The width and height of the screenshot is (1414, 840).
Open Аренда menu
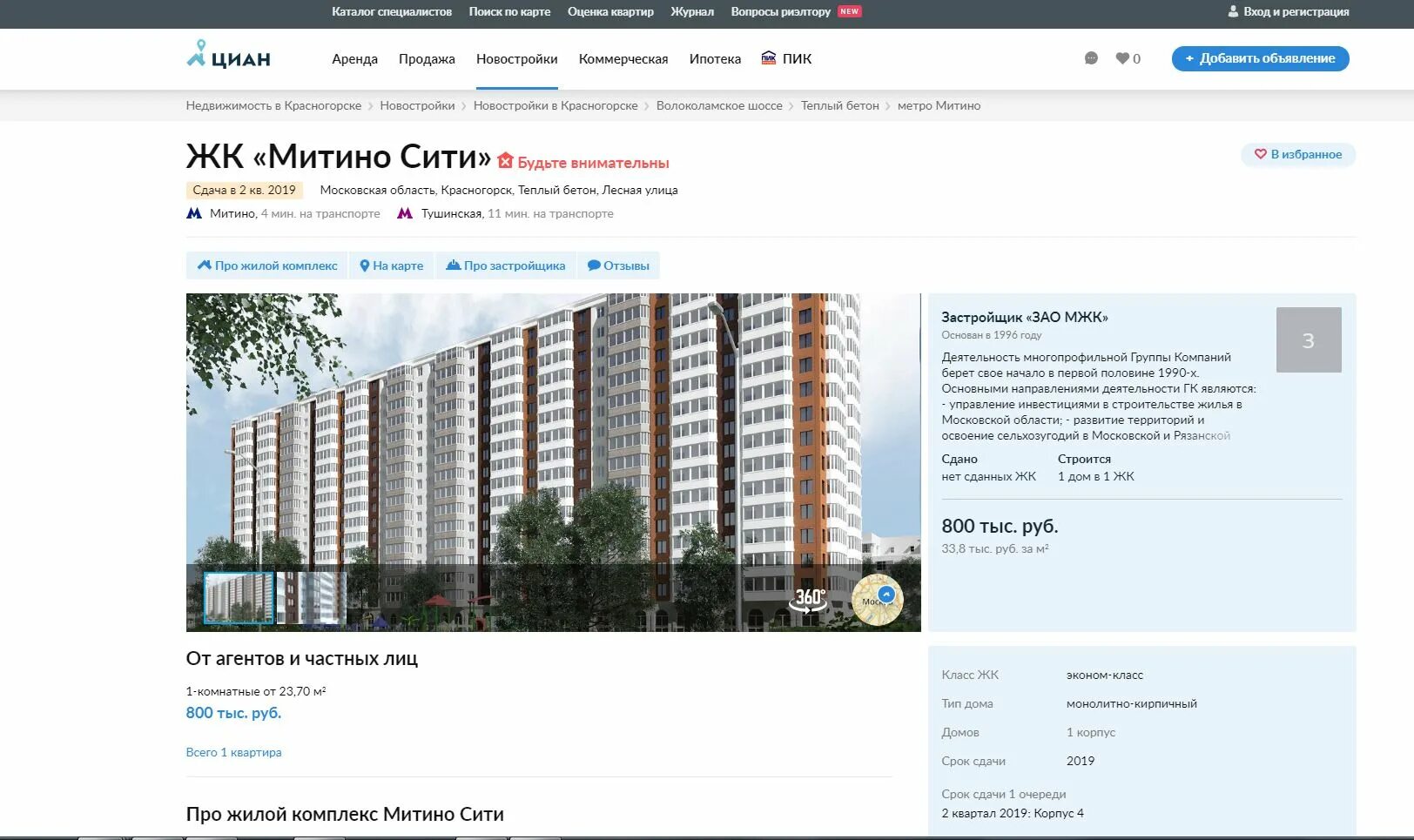354,59
